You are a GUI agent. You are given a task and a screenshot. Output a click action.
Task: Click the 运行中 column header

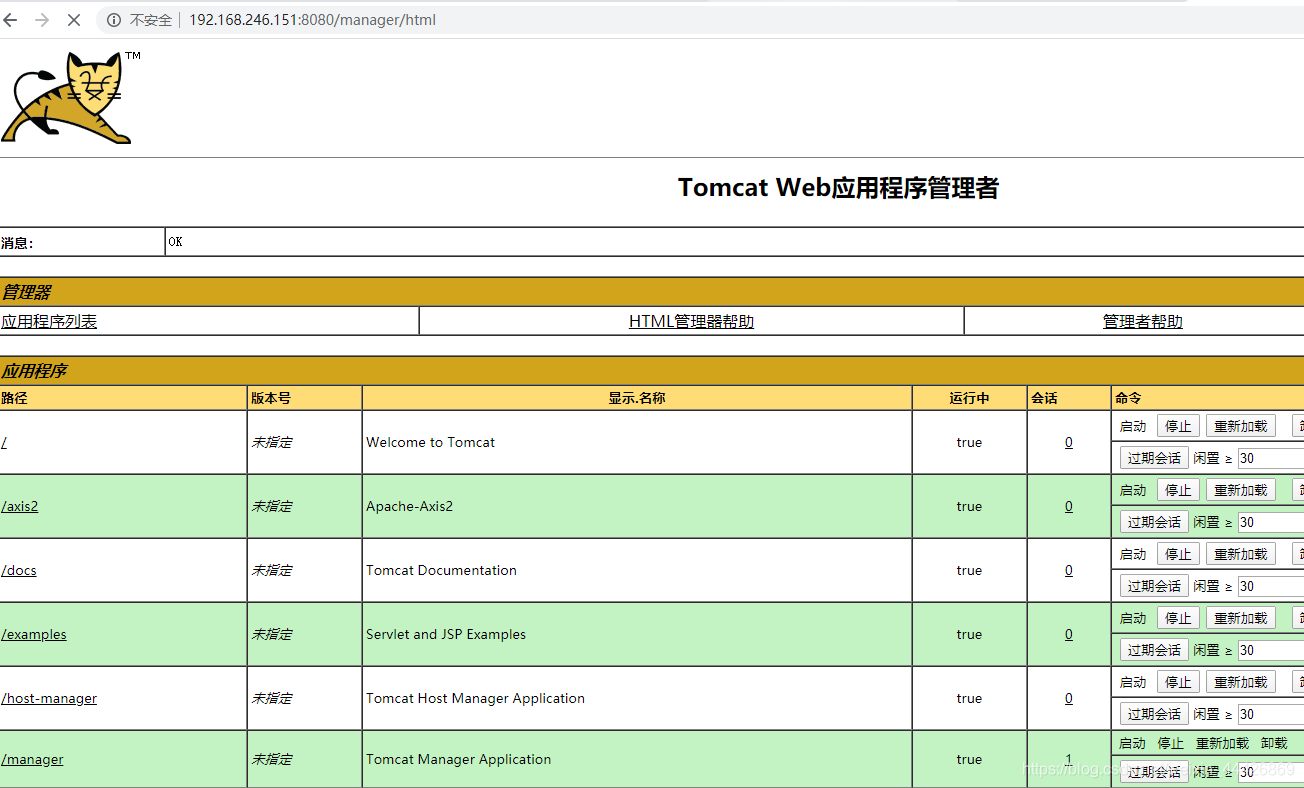969,398
